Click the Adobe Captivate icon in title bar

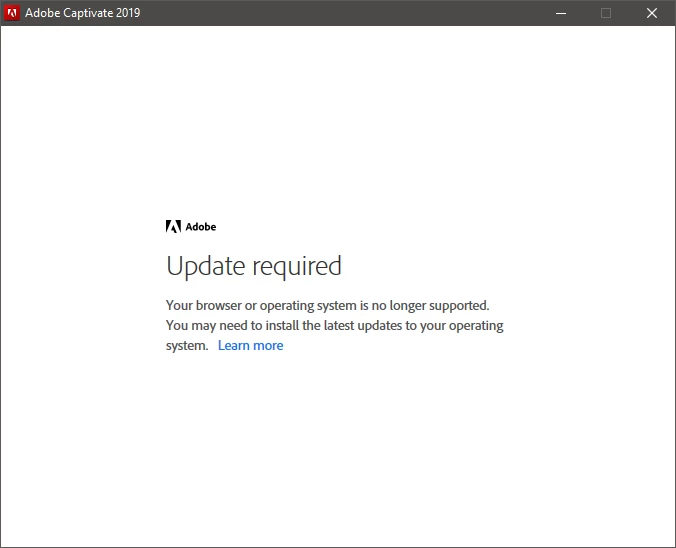tap(12, 13)
